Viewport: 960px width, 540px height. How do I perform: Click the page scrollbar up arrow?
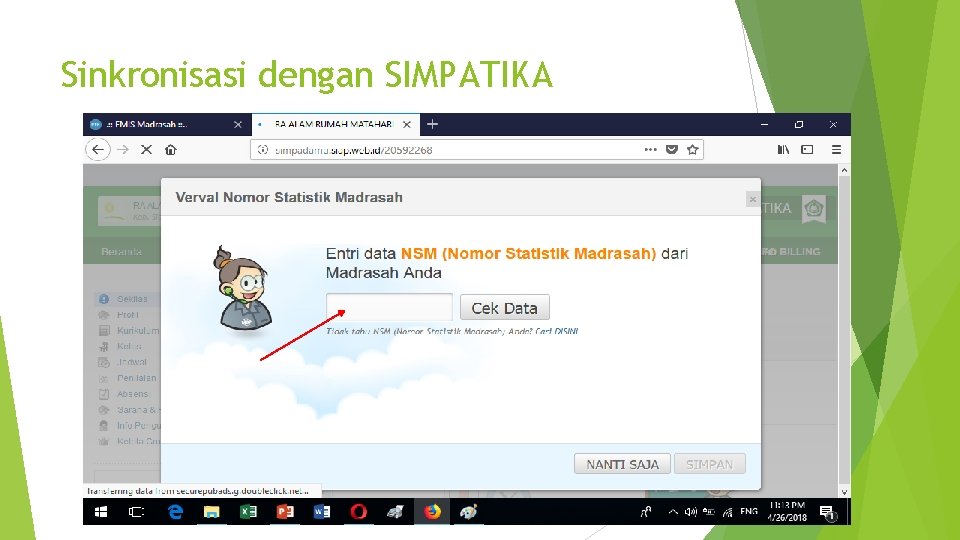(x=844, y=170)
